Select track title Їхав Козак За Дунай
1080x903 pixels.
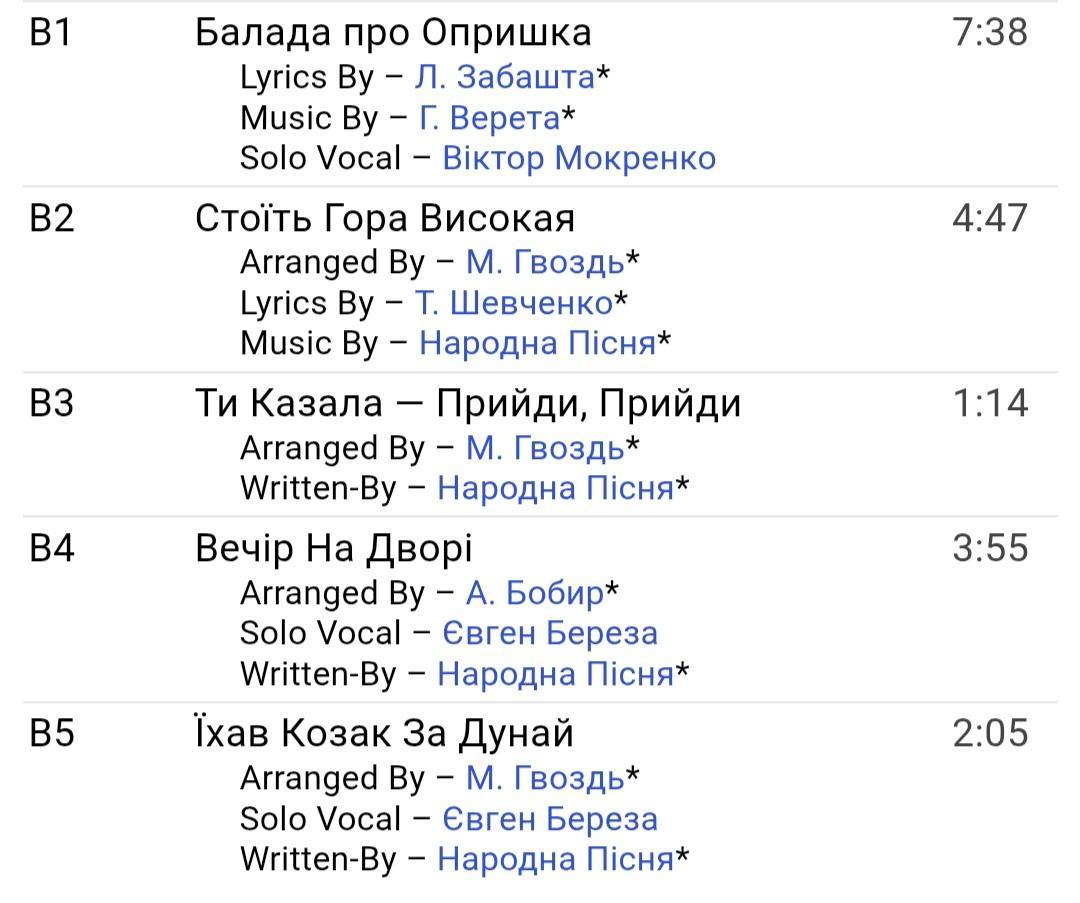[x=384, y=733]
